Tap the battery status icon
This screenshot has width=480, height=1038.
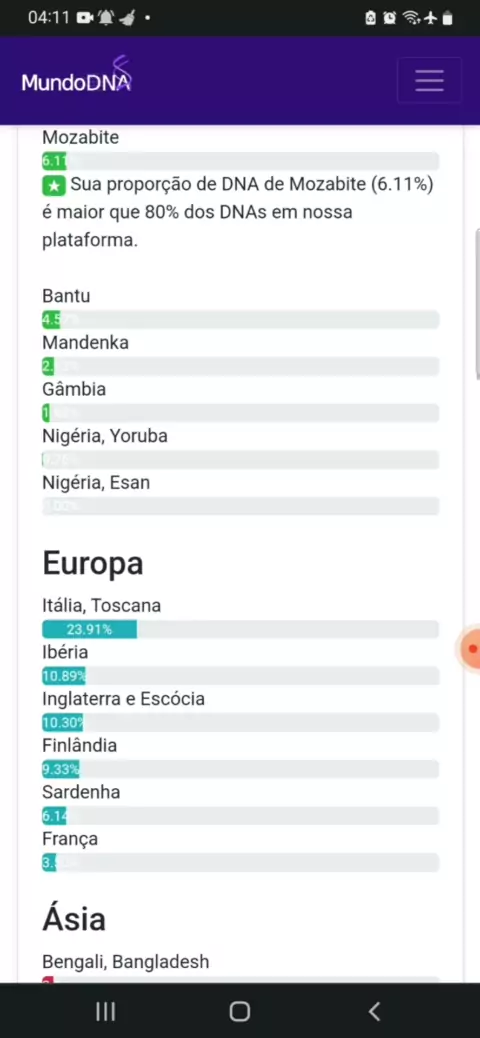[x=448, y=18]
